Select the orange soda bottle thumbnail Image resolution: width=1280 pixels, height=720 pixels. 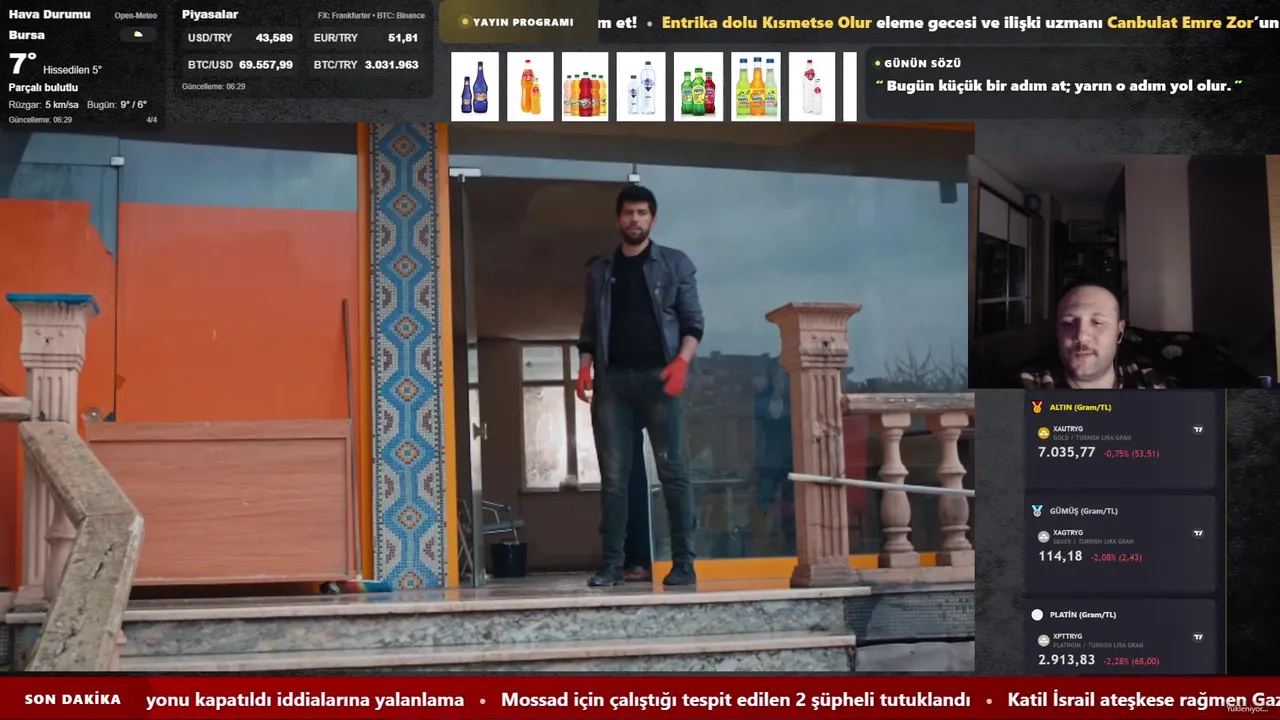click(x=530, y=87)
